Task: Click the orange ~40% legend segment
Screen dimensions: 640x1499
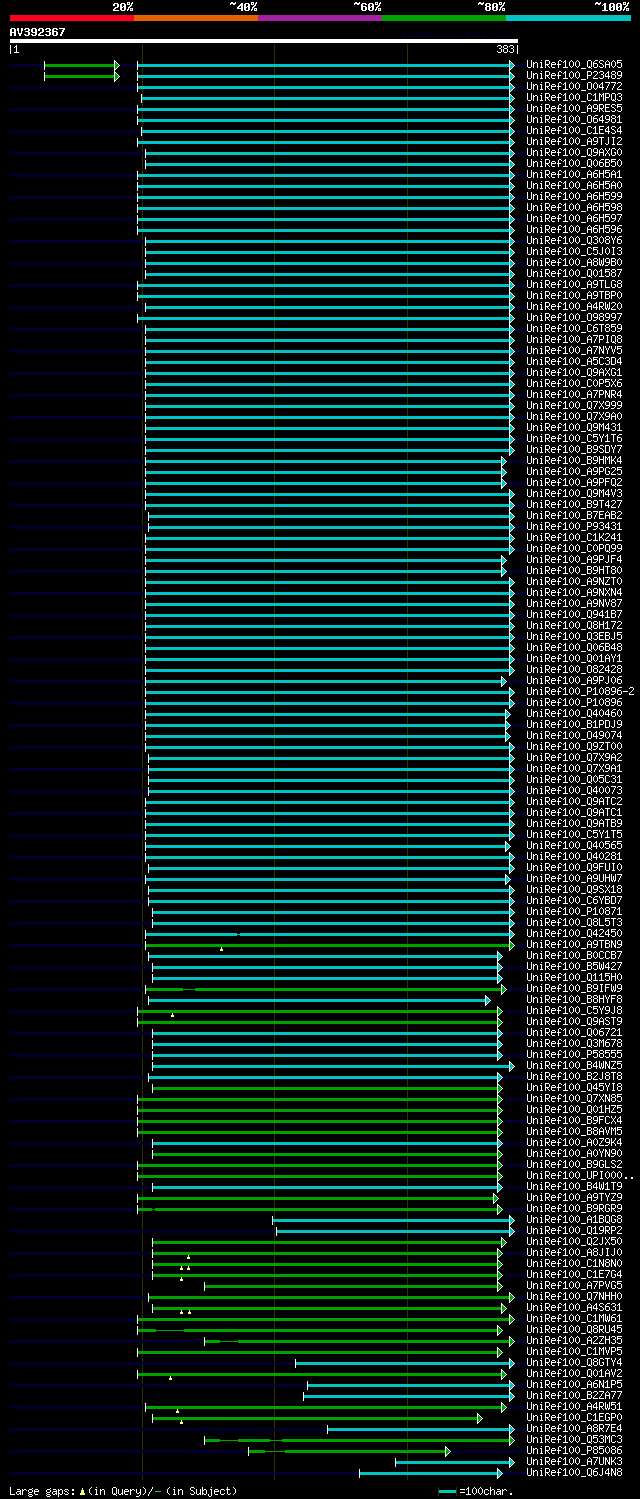Action: 196,18
